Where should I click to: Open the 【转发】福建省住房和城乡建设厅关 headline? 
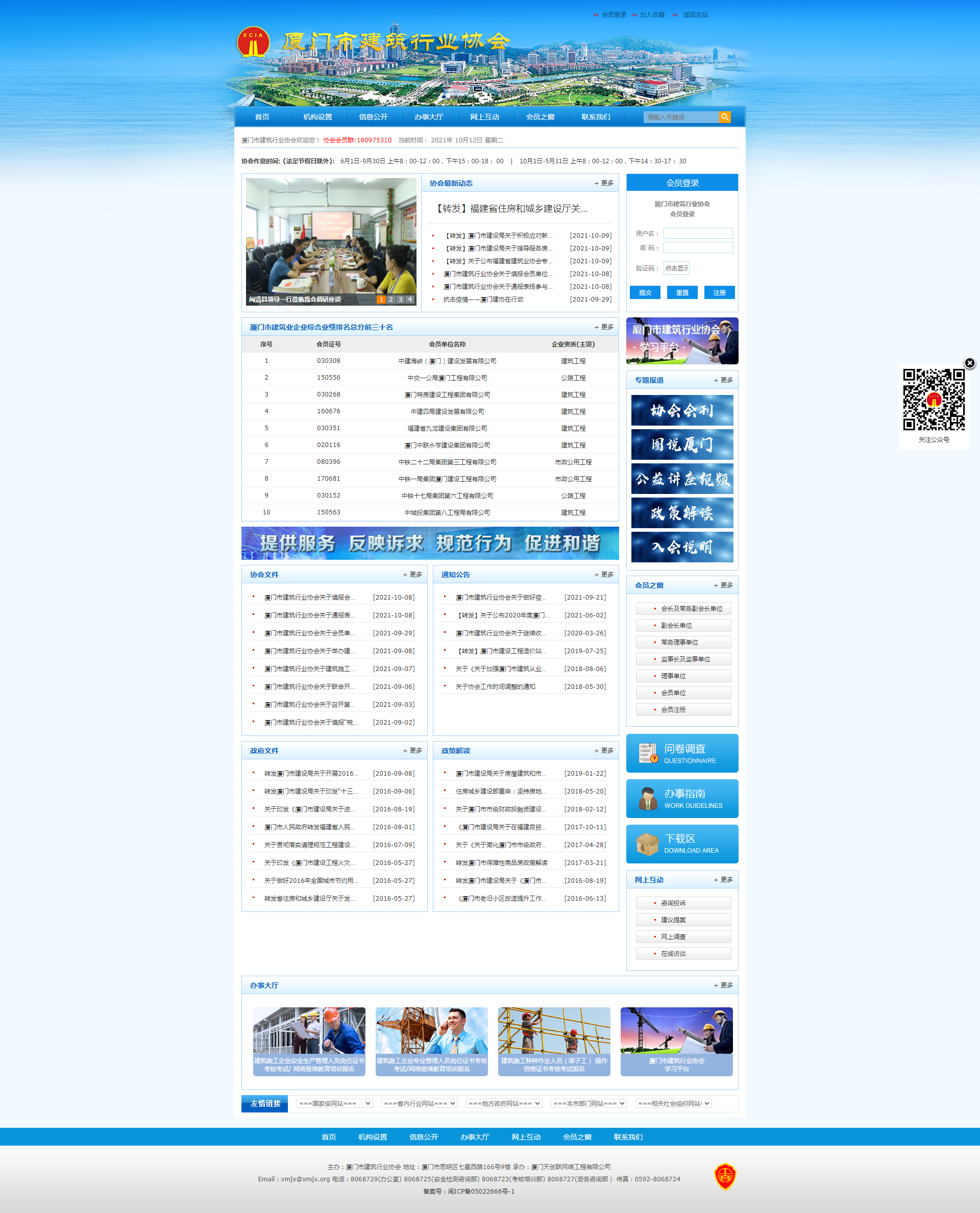511,208
